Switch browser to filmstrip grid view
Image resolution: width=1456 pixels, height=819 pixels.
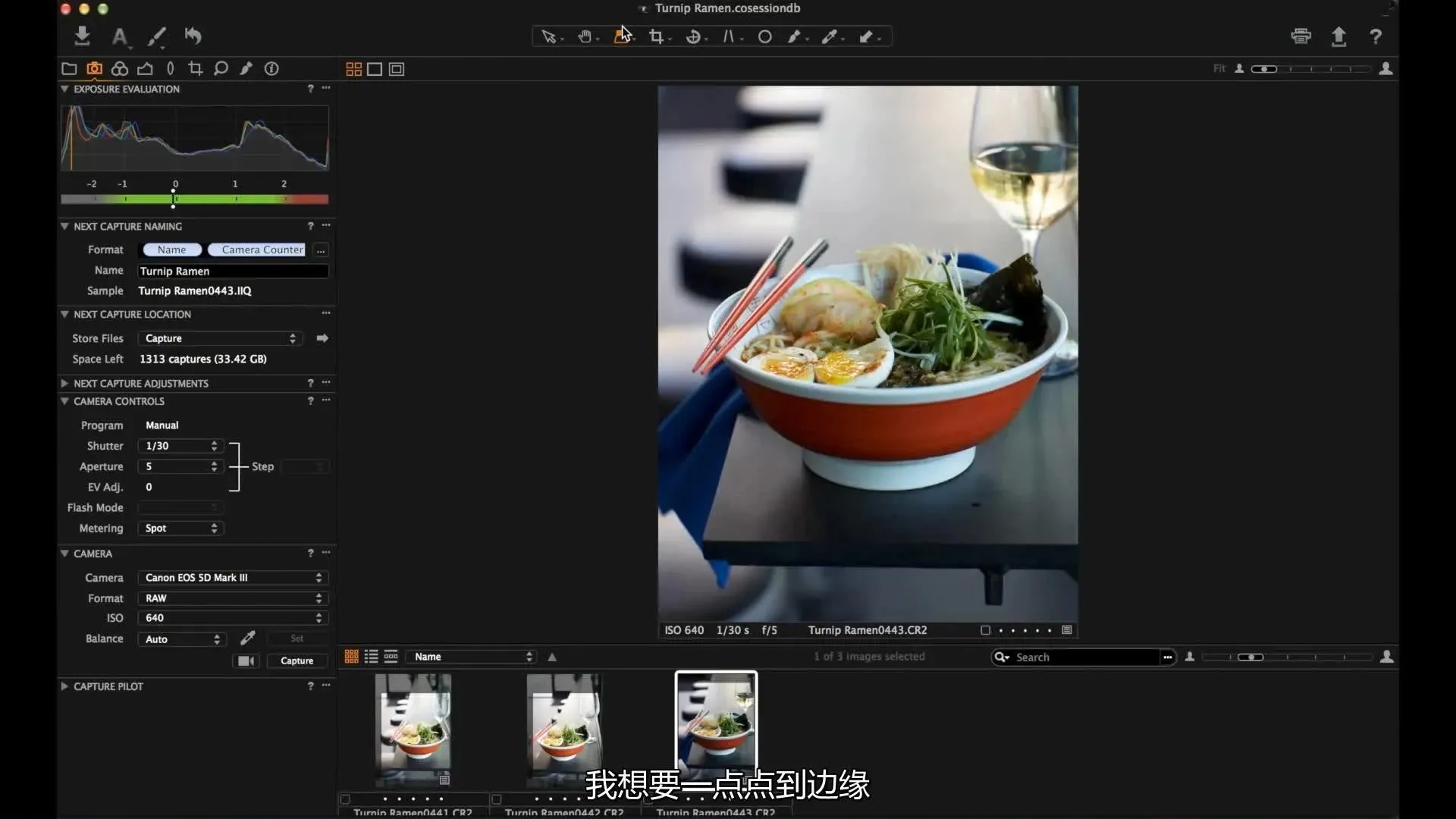pos(351,657)
